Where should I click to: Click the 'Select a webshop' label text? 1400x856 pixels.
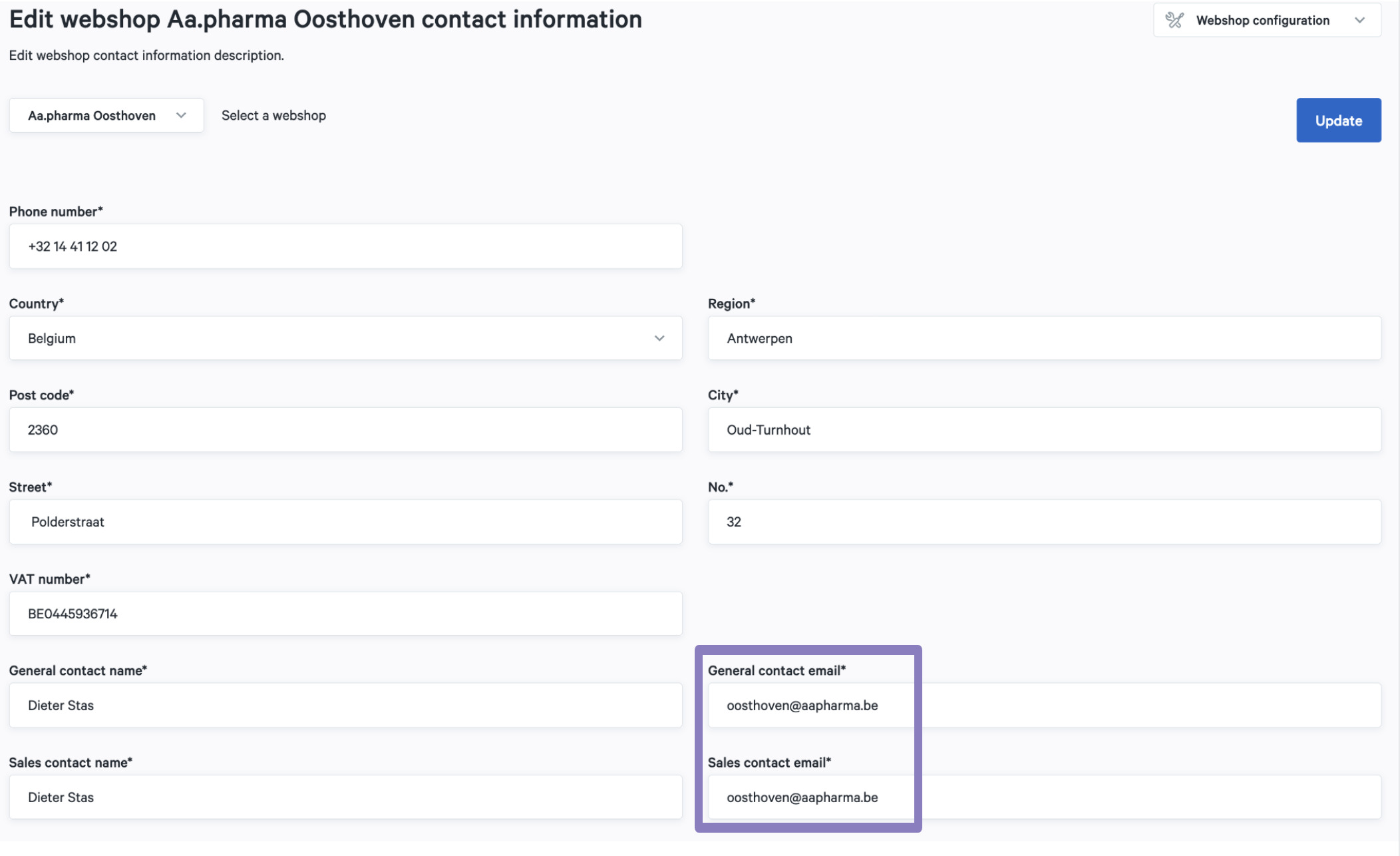coord(273,116)
